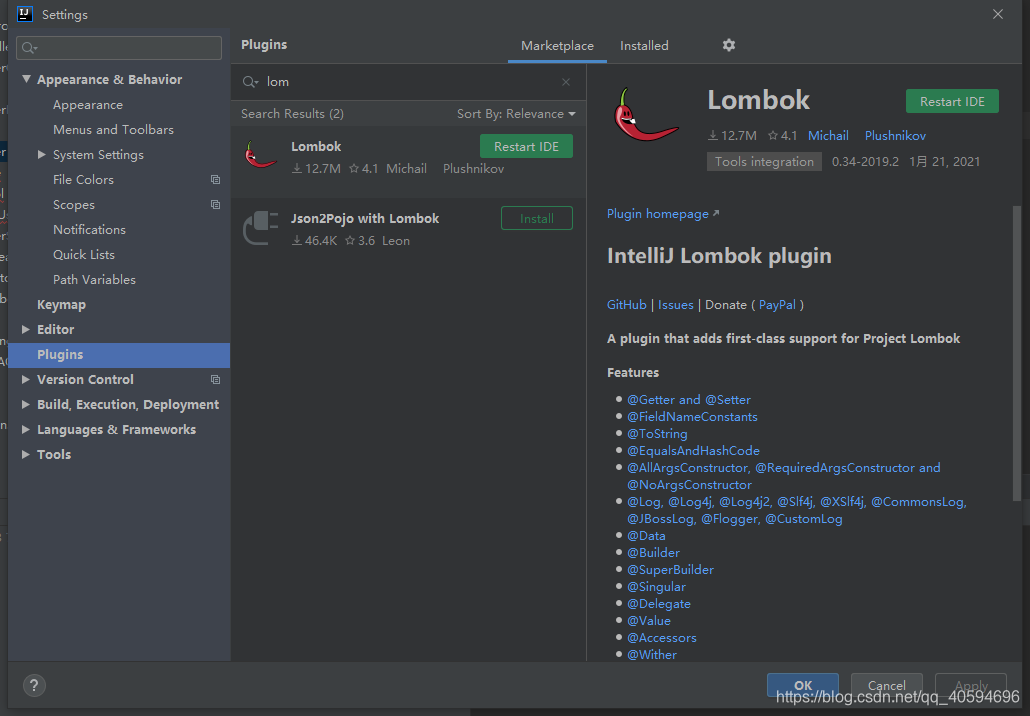The width and height of the screenshot is (1030, 716).
Task: Click the Lombok chili pepper icon in results
Action: (260, 155)
